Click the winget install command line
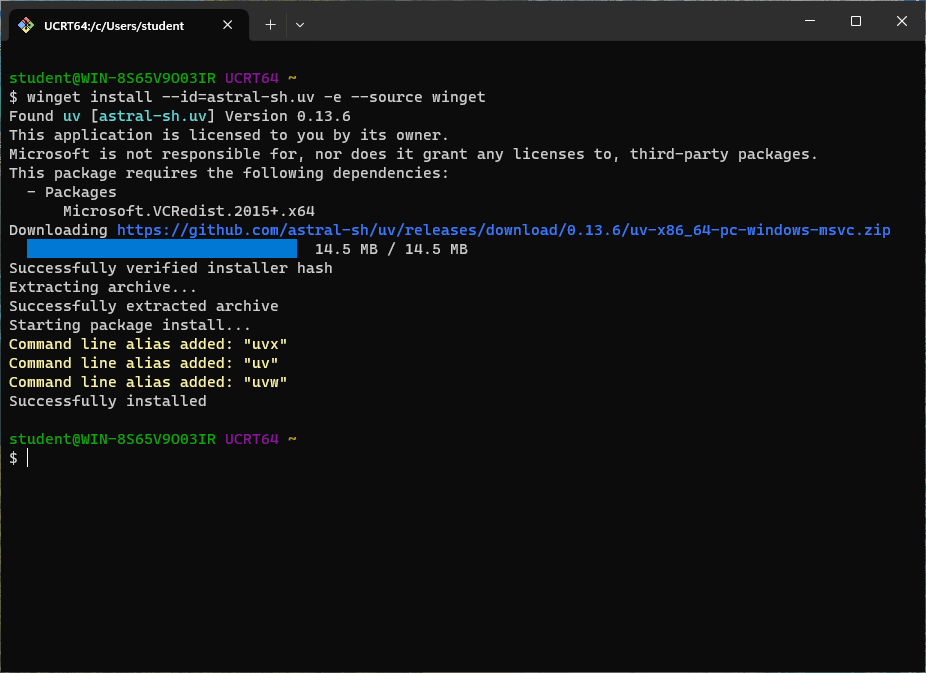The height and width of the screenshot is (673, 926). [247, 97]
